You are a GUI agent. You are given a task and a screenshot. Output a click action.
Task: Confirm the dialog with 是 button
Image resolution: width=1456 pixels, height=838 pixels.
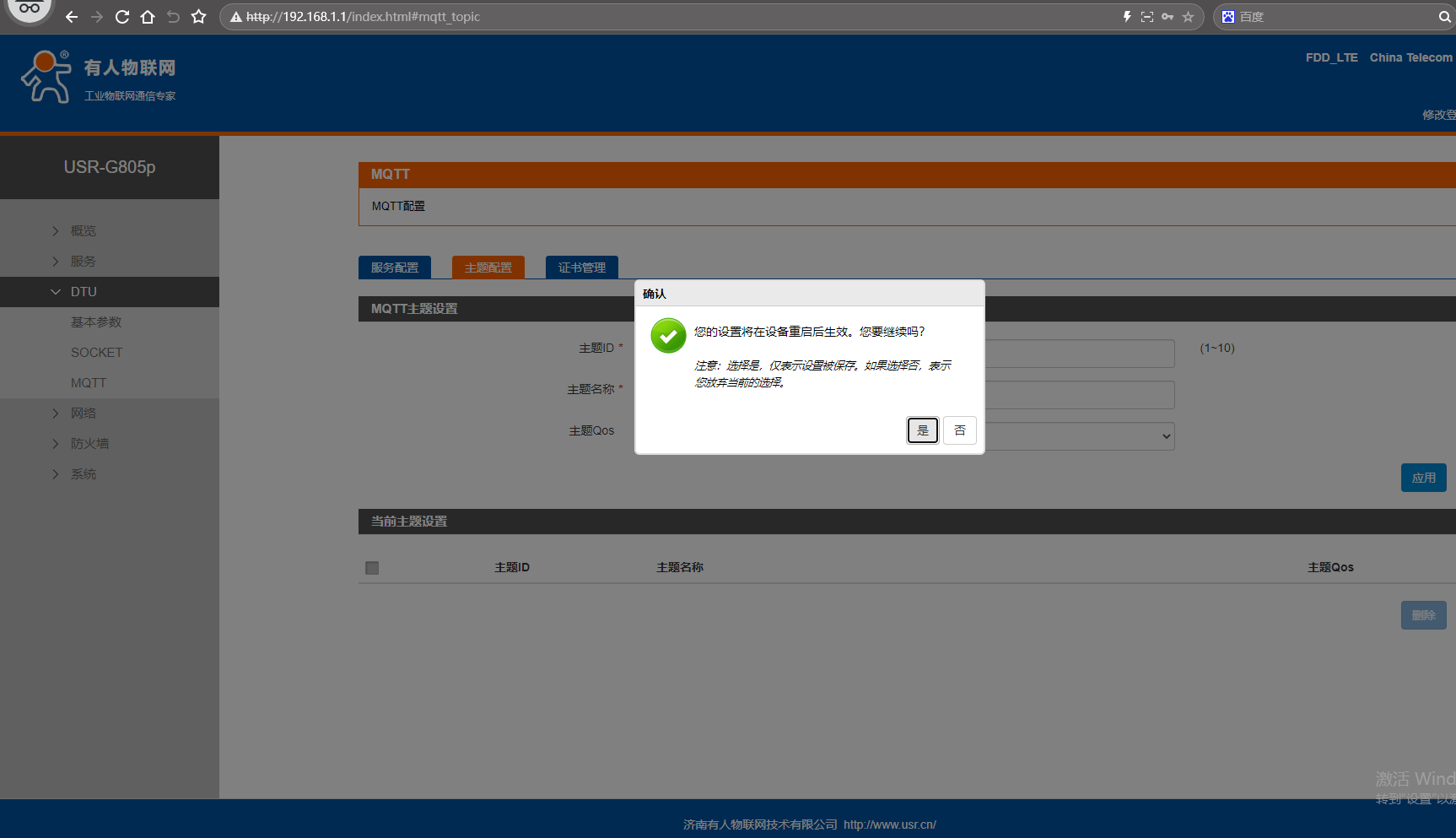(x=922, y=430)
